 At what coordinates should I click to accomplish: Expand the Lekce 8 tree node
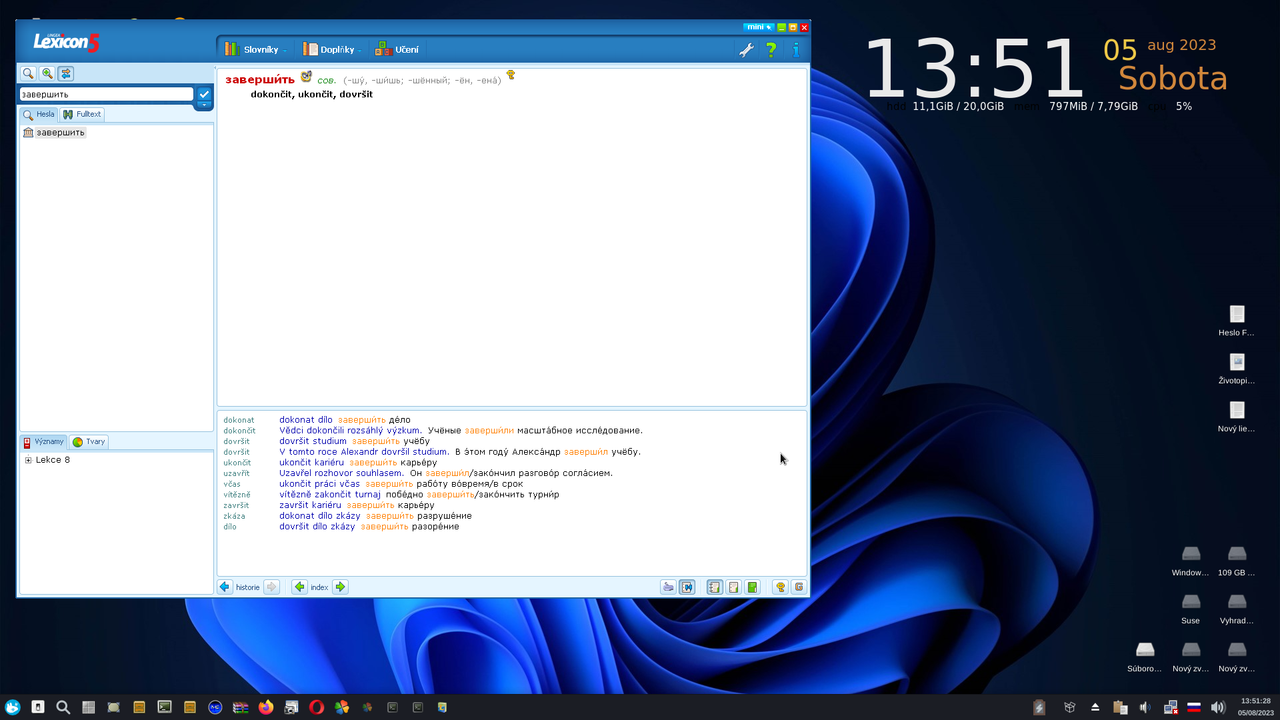[x=28, y=460]
